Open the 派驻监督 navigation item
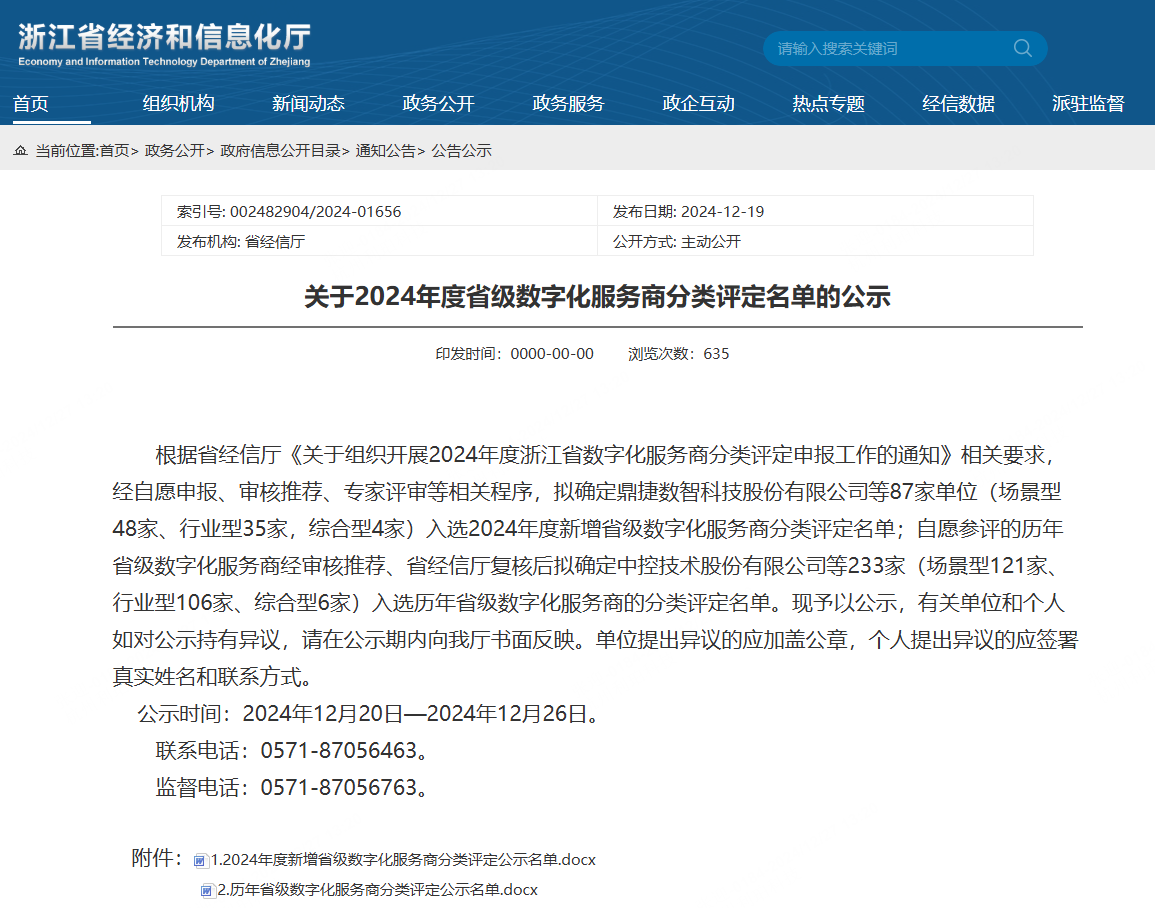 [x=1088, y=104]
